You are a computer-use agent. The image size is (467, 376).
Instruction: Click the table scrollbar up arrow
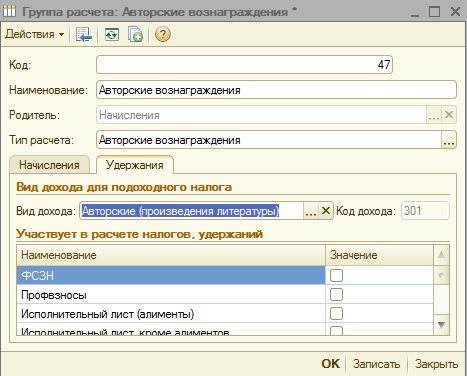[x=441, y=255]
